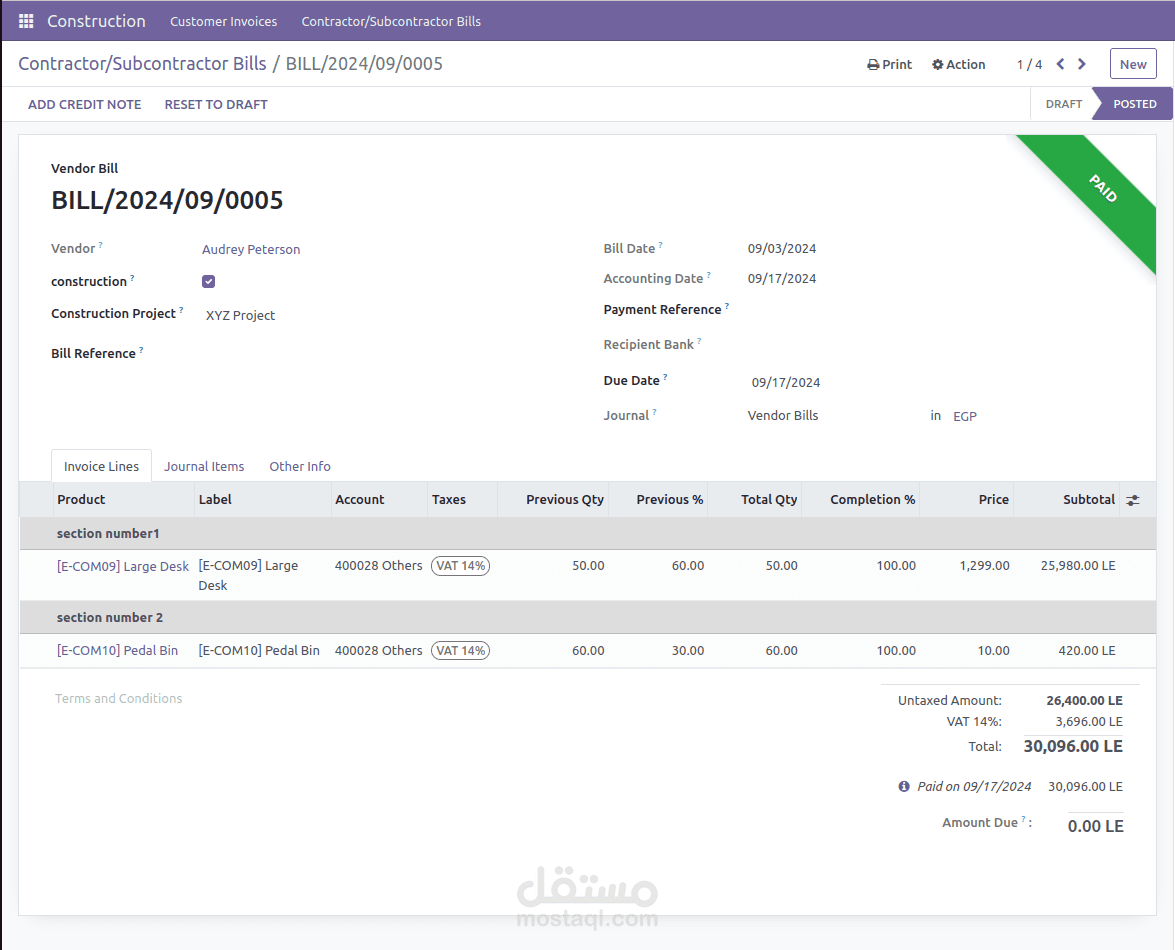Open optional columns settings icon
1175x950 pixels.
click(1133, 500)
